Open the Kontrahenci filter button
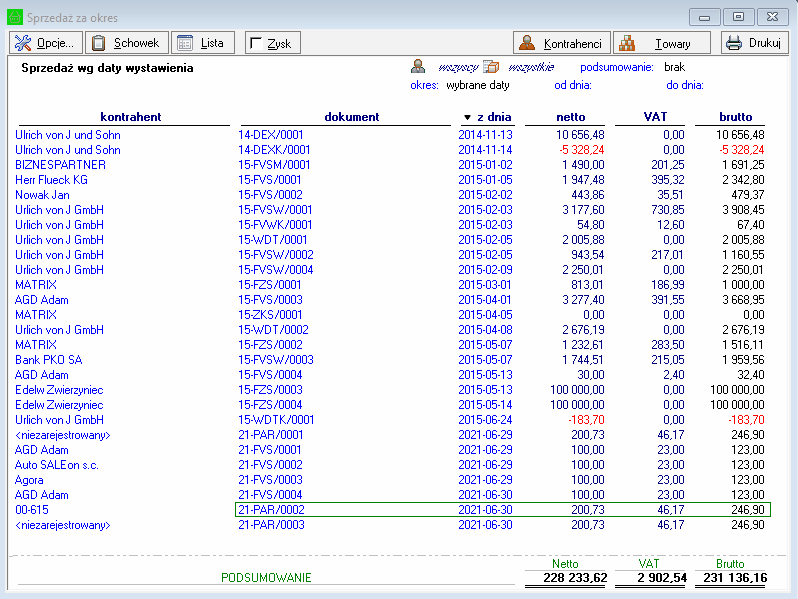Image resolution: width=798 pixels, height=599 pixels. (x=561, y=43)
